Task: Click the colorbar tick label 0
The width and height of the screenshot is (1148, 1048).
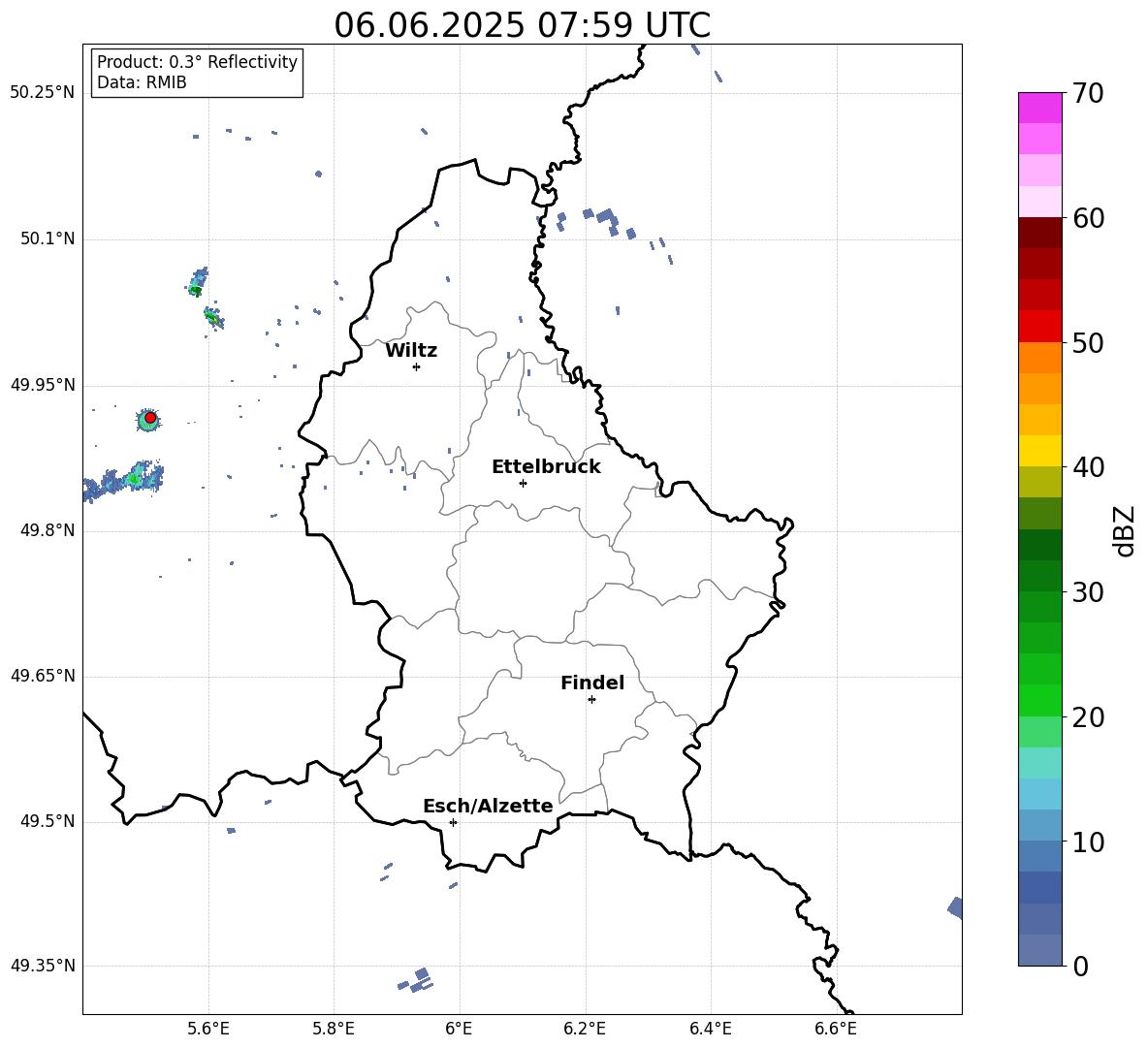Action: (x=1080, y=966)
